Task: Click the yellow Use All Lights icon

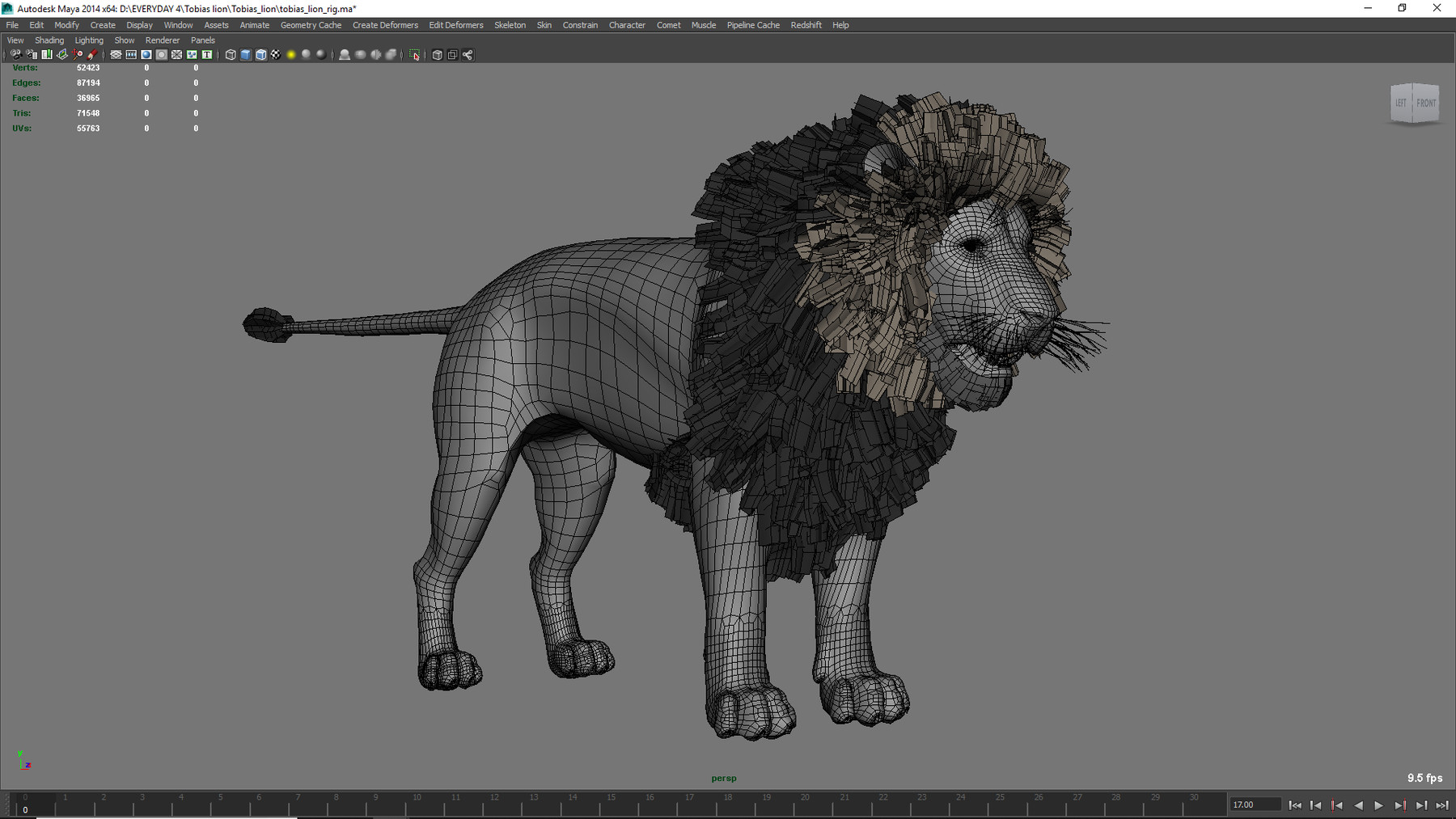Action: pyautogui.click(x=291, y=55)
